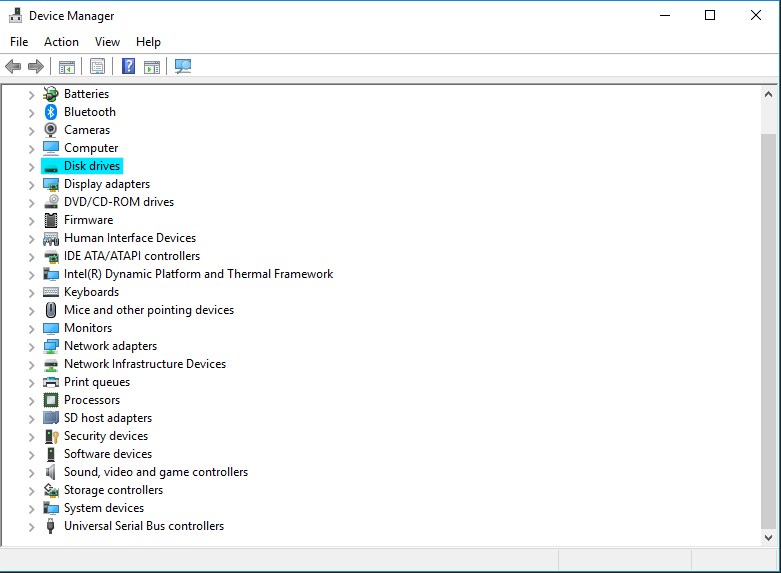The width and height of the screenshot is (781, 573).
Task: Open the Action menu
Action: (x=61, y=42)
